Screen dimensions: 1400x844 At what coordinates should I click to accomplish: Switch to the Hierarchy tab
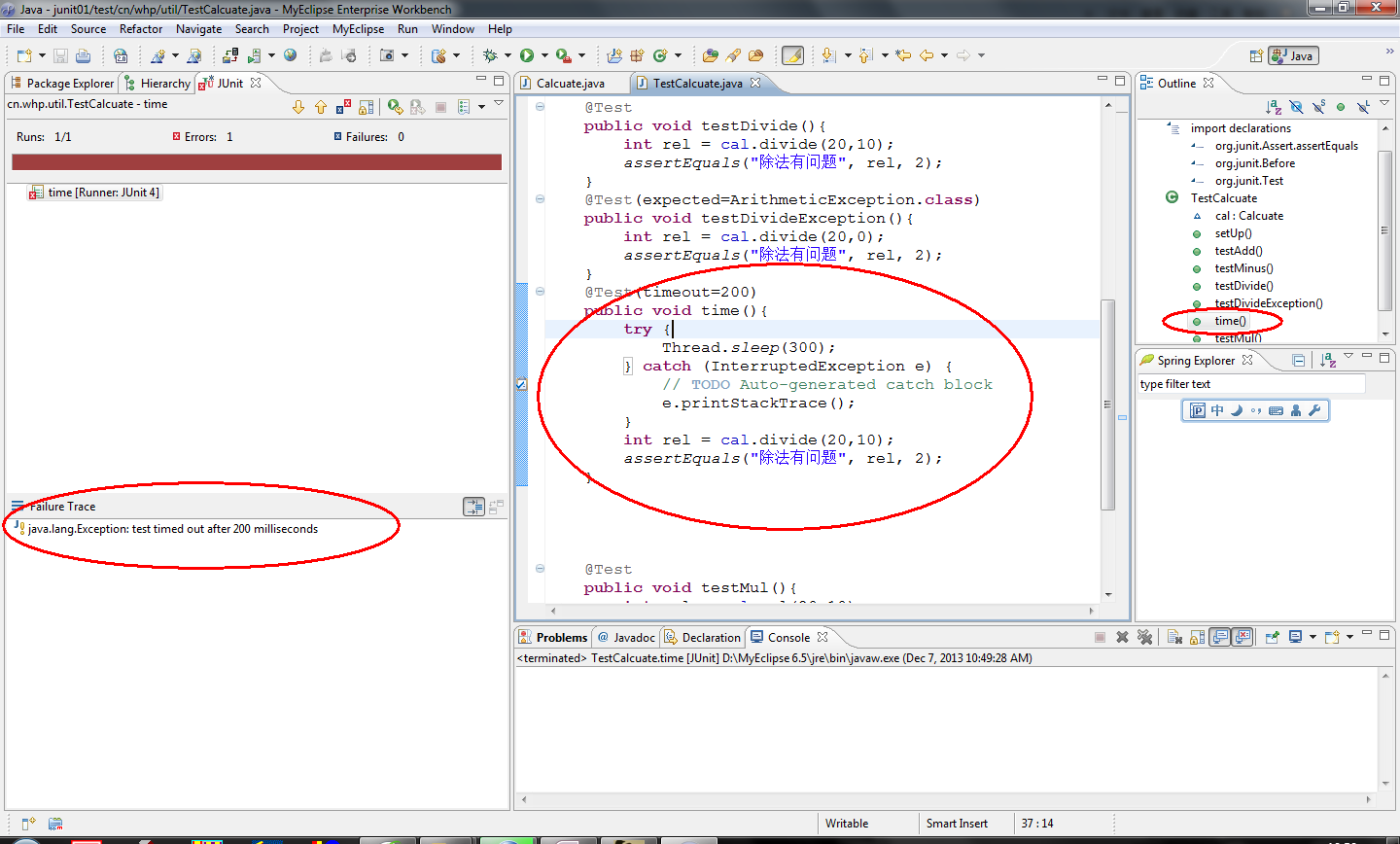click(157, 84)
